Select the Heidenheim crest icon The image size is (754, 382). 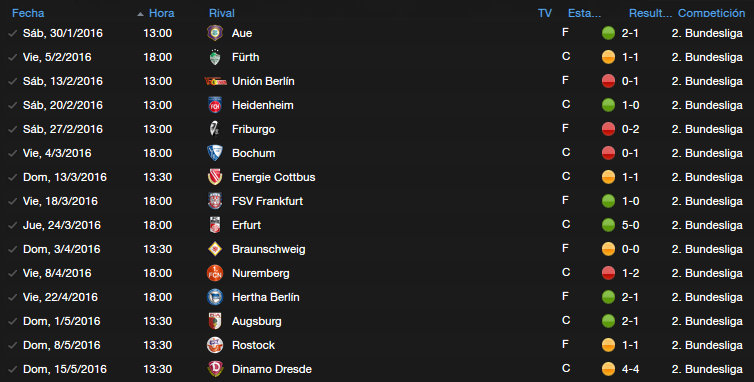(x=215, y=105)
